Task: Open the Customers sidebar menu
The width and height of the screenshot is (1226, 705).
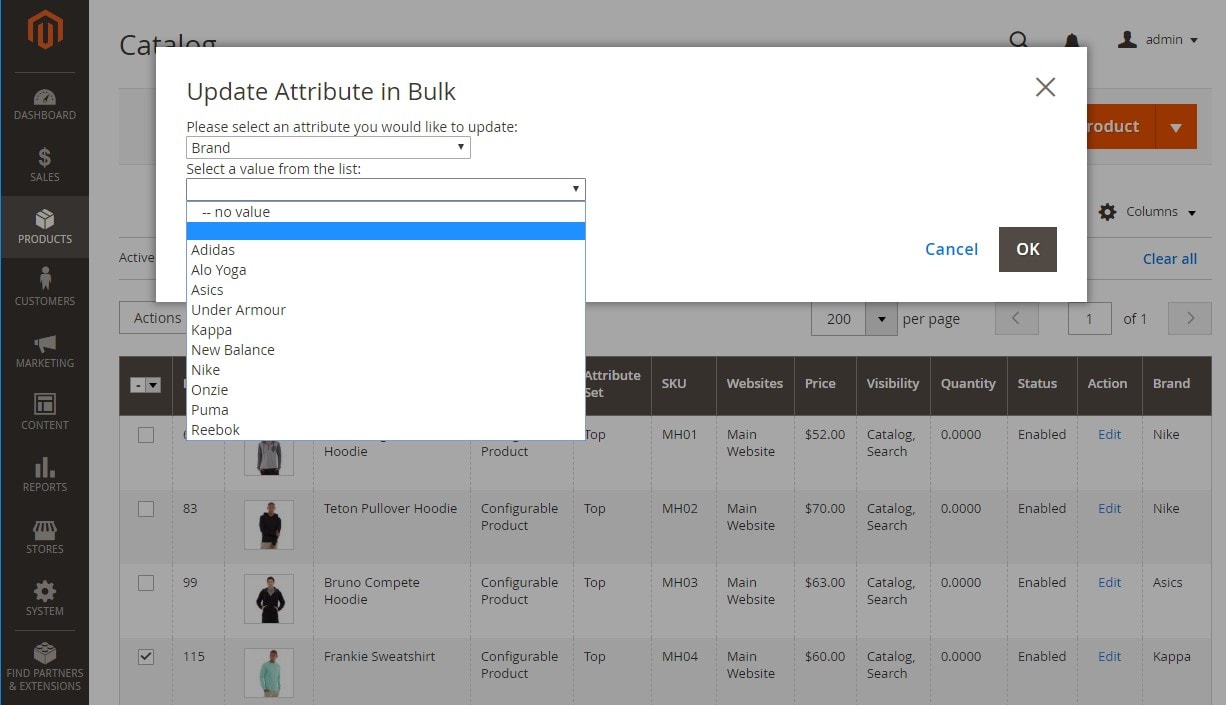Action: tap(45, 289)
